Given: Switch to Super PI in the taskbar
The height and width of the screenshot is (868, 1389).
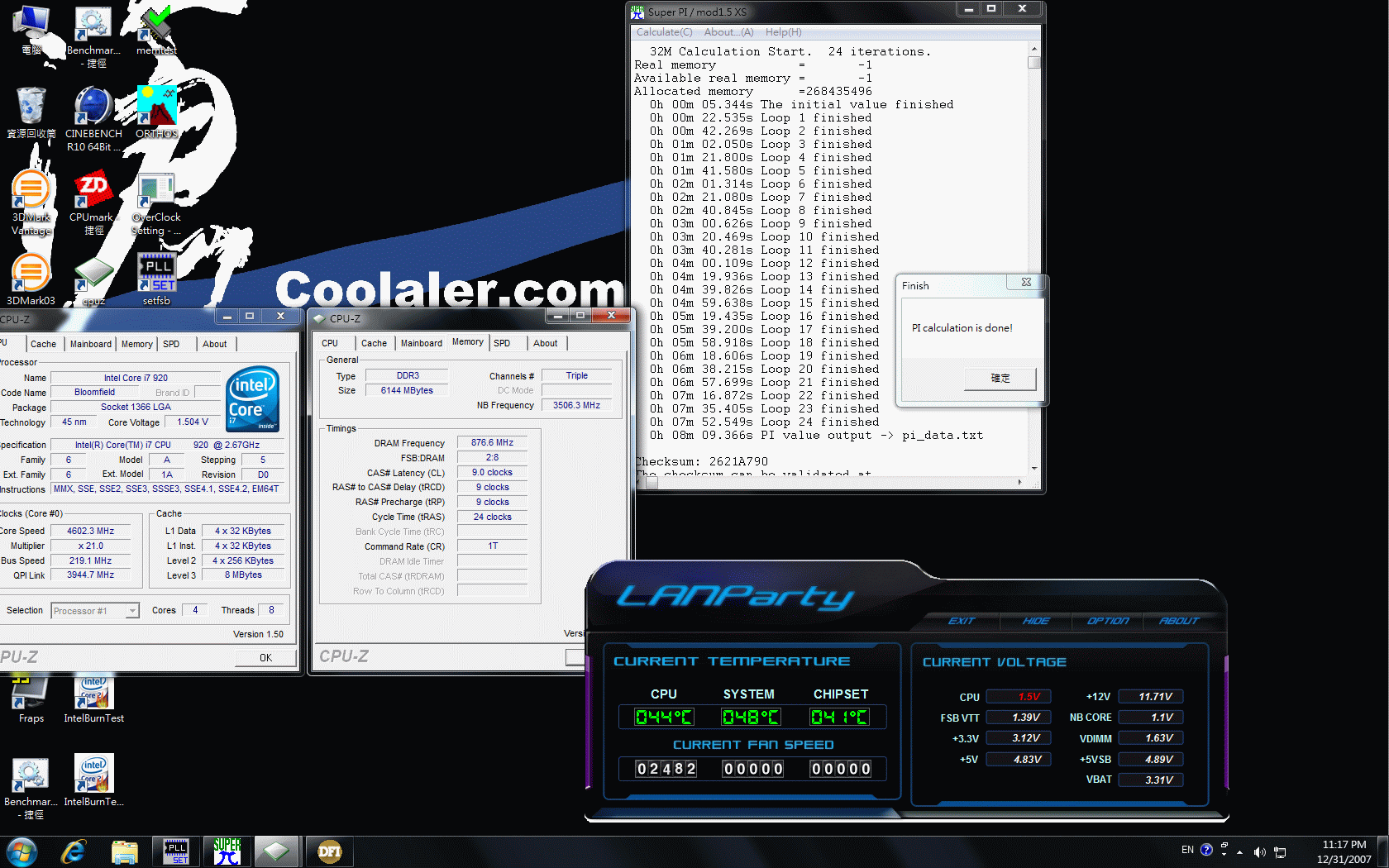Looking at the screenshot, I should (x=227, y=851).
